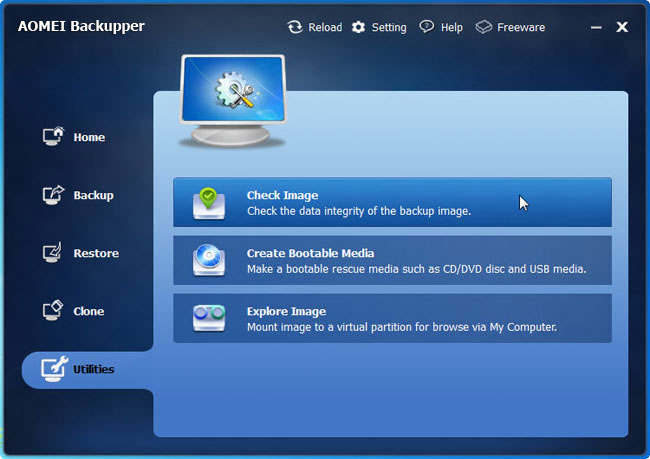Click the Restore icon in sidebar
Screen dimensions: 650x459
pyautogui.click(x=52, y=253)
